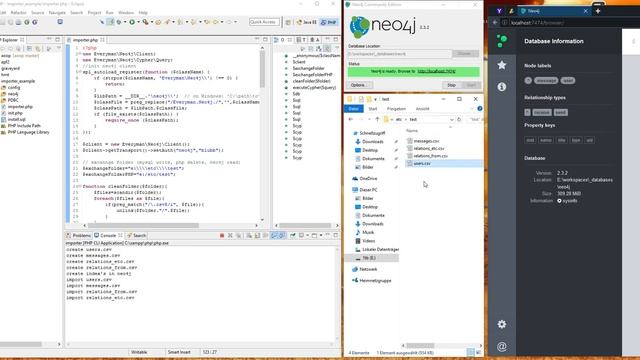640x360 pixels.
Task: Select relations_etc.csv in File Explorer
Action: [429, 148]
